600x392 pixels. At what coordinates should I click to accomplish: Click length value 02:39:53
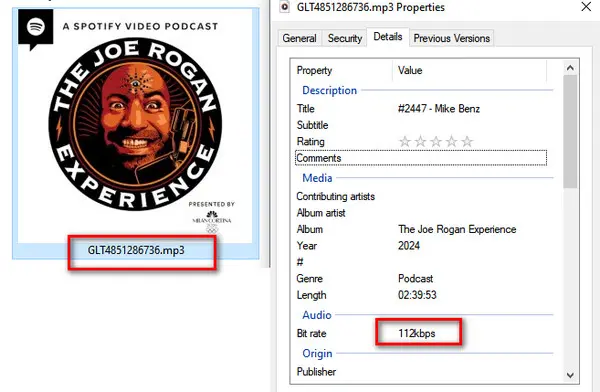(417, 295)
